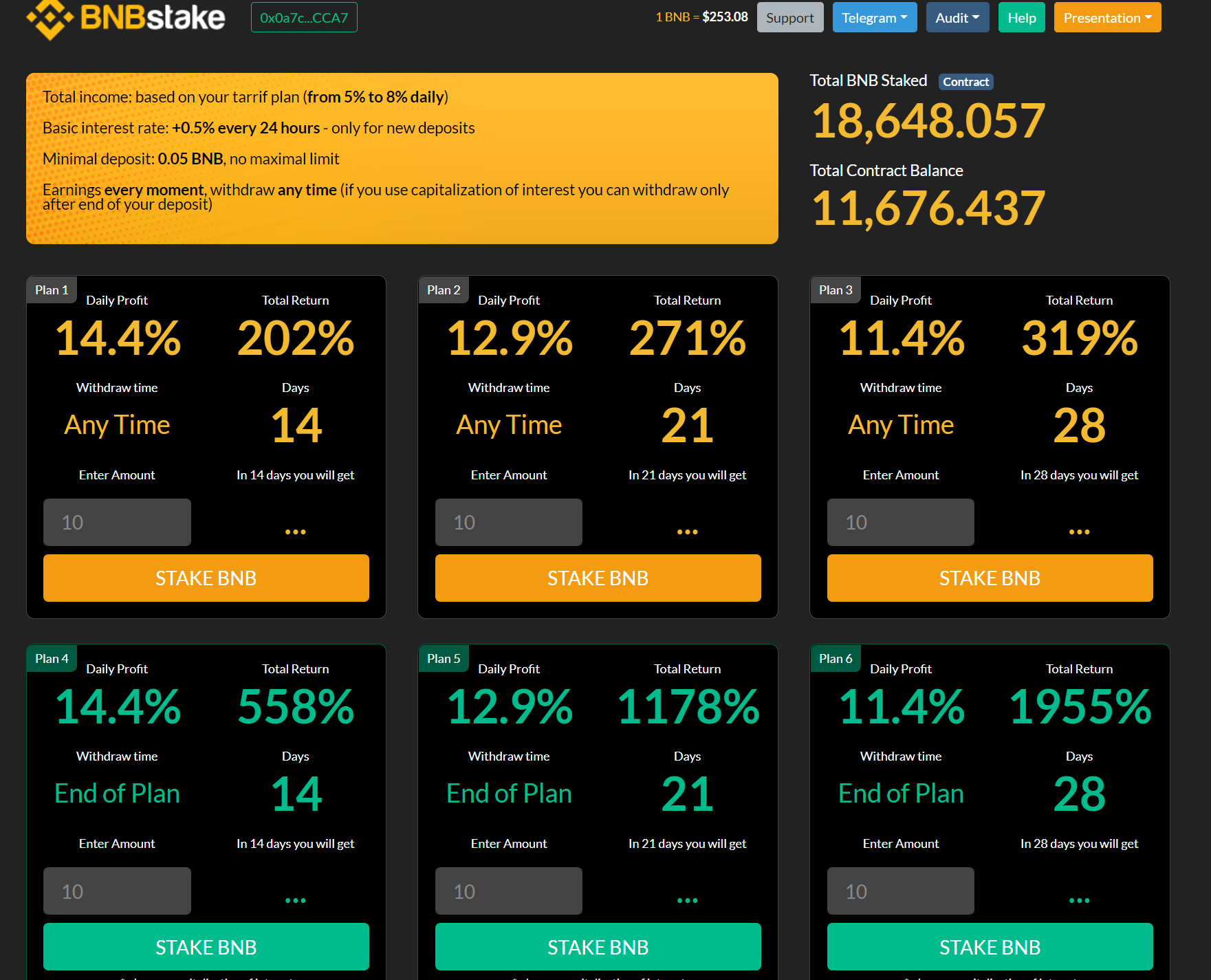The image size is (1211, 980).
Task: Select the Plan 4 label tab
Action: tap(52, 659)
